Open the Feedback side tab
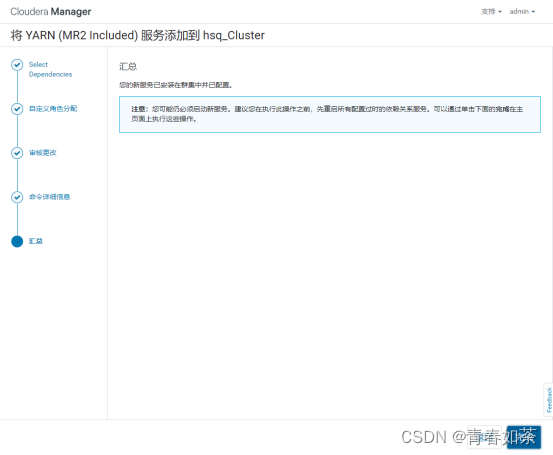Viewport: 553px width, 455px height. tap(548, 400)
